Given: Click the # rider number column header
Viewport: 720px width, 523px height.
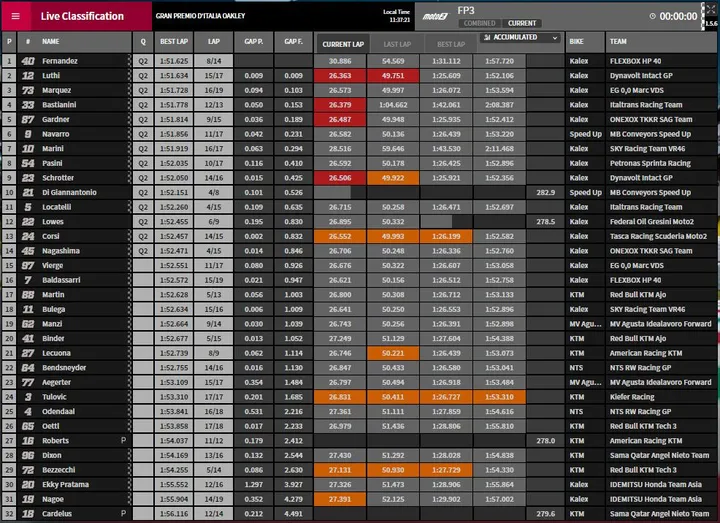Looking at the screenshot, I should click(x=28, y=41).
